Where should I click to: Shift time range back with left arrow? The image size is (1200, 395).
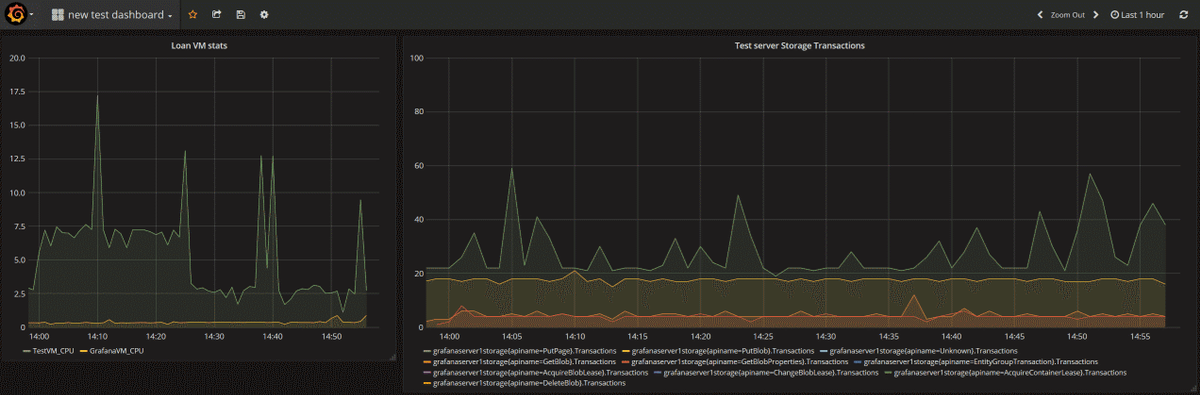(1040, 15)
